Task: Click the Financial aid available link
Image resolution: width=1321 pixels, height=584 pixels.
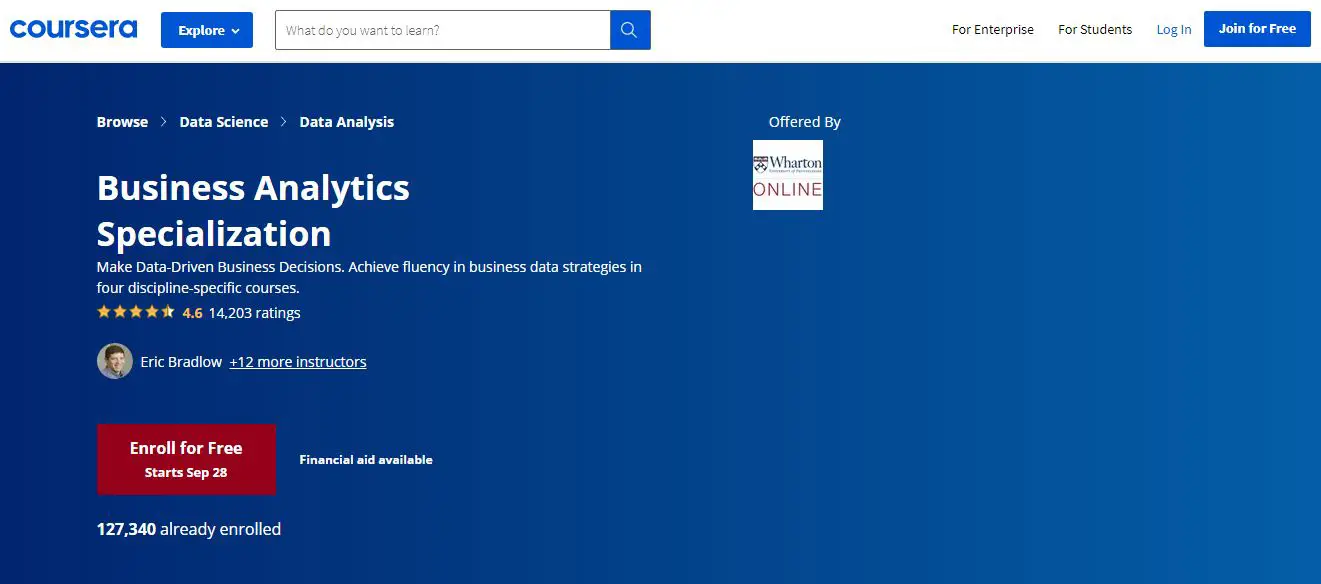Action: click(x=366, y=459)
